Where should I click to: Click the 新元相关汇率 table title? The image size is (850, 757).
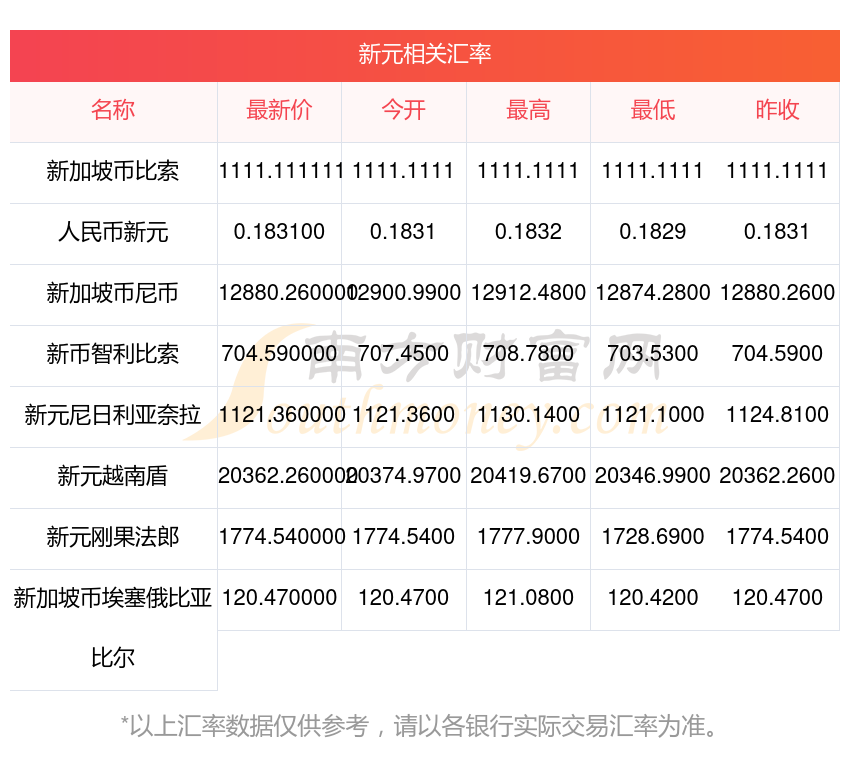[x=424, y=54]
